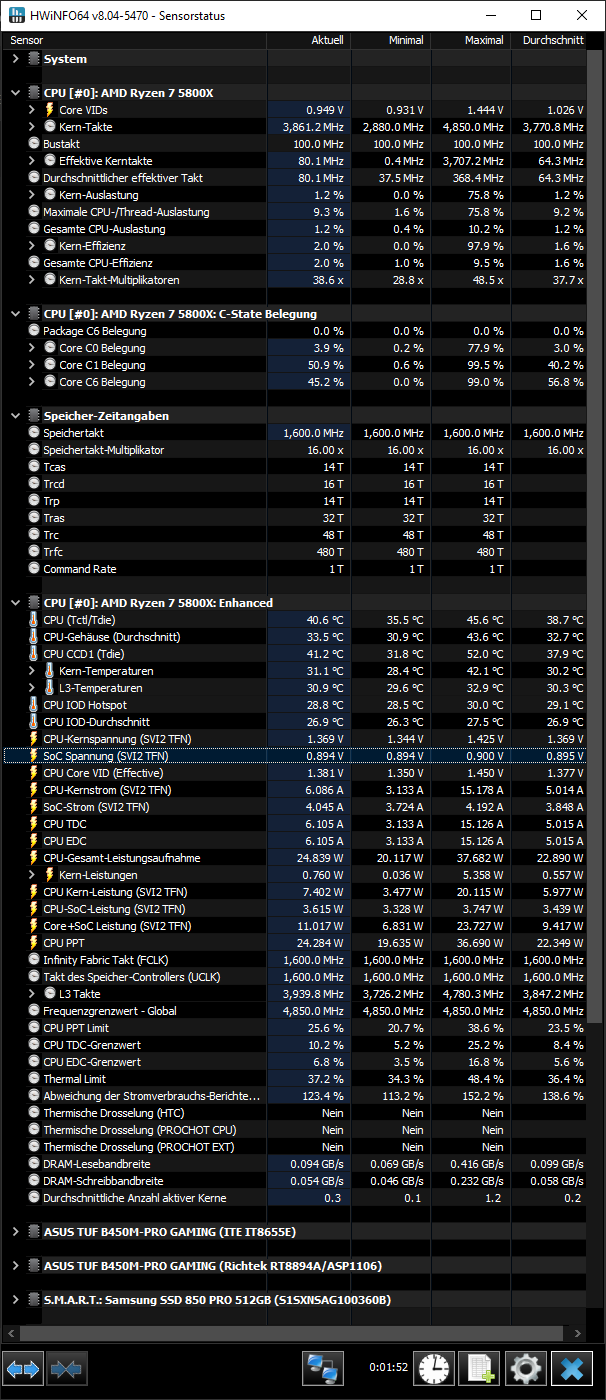Expand the Kern-Temperaturen row
Screen dimensions: 606x1400
[x=32, y=671]
